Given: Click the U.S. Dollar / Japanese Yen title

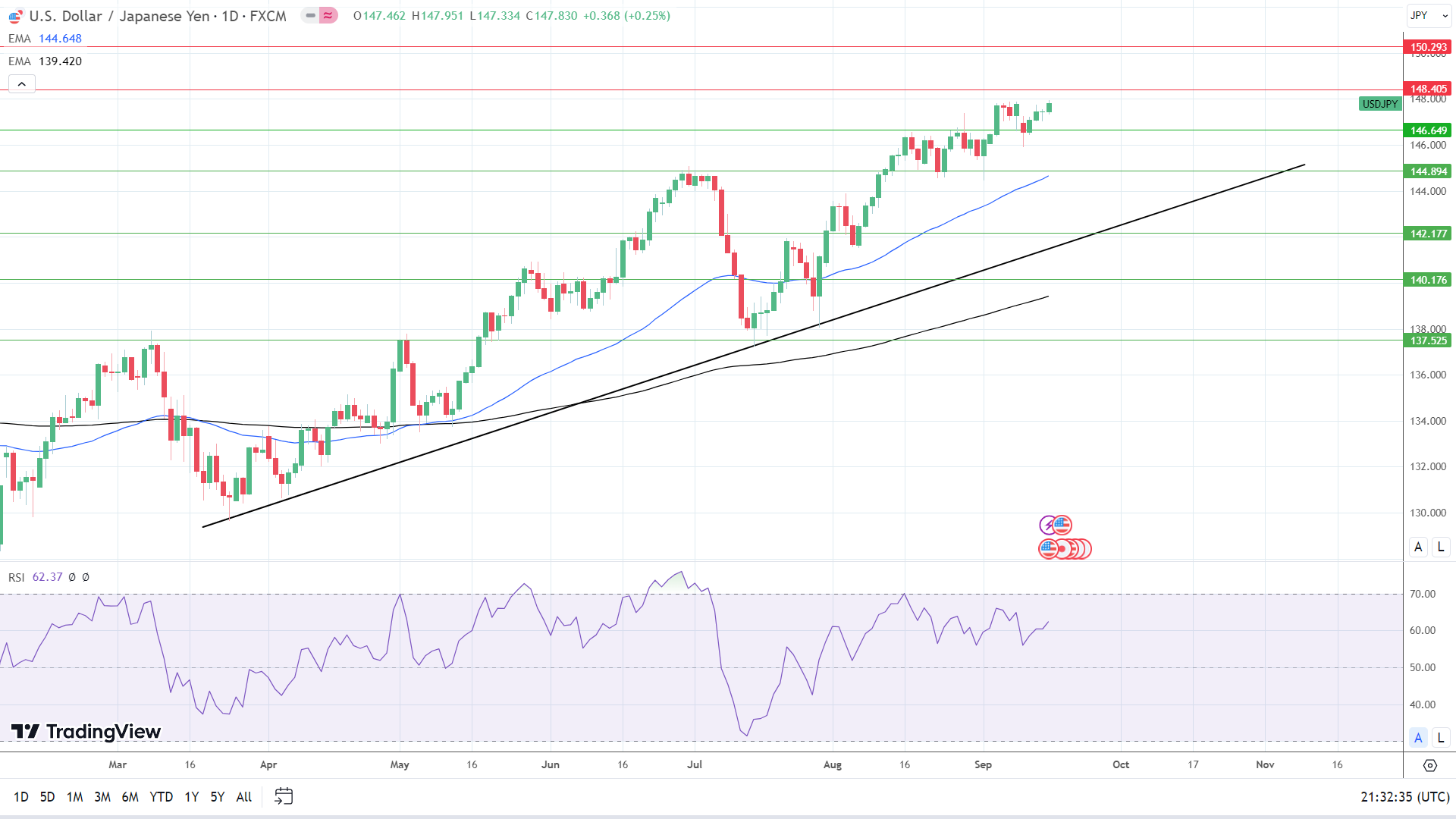Looking at the screenshot, I should 119,16.
